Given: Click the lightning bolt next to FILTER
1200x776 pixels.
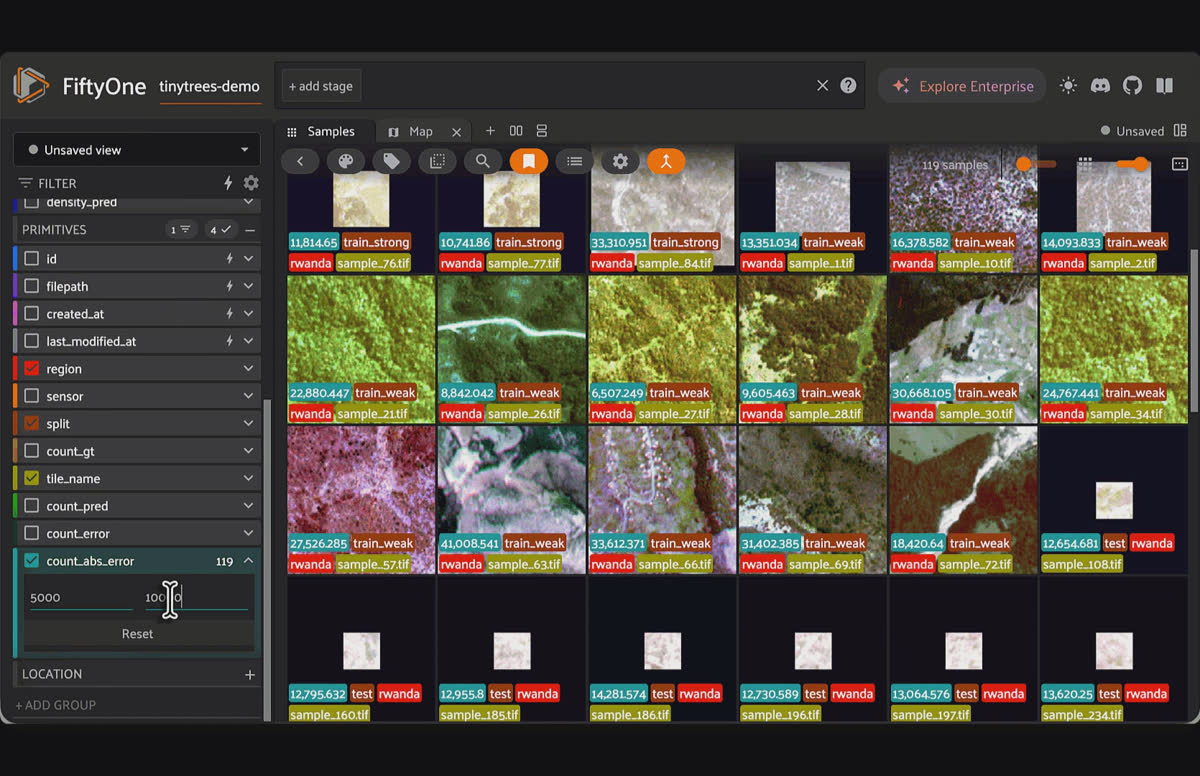Looking at the screenshot, I should coord(228,183).
